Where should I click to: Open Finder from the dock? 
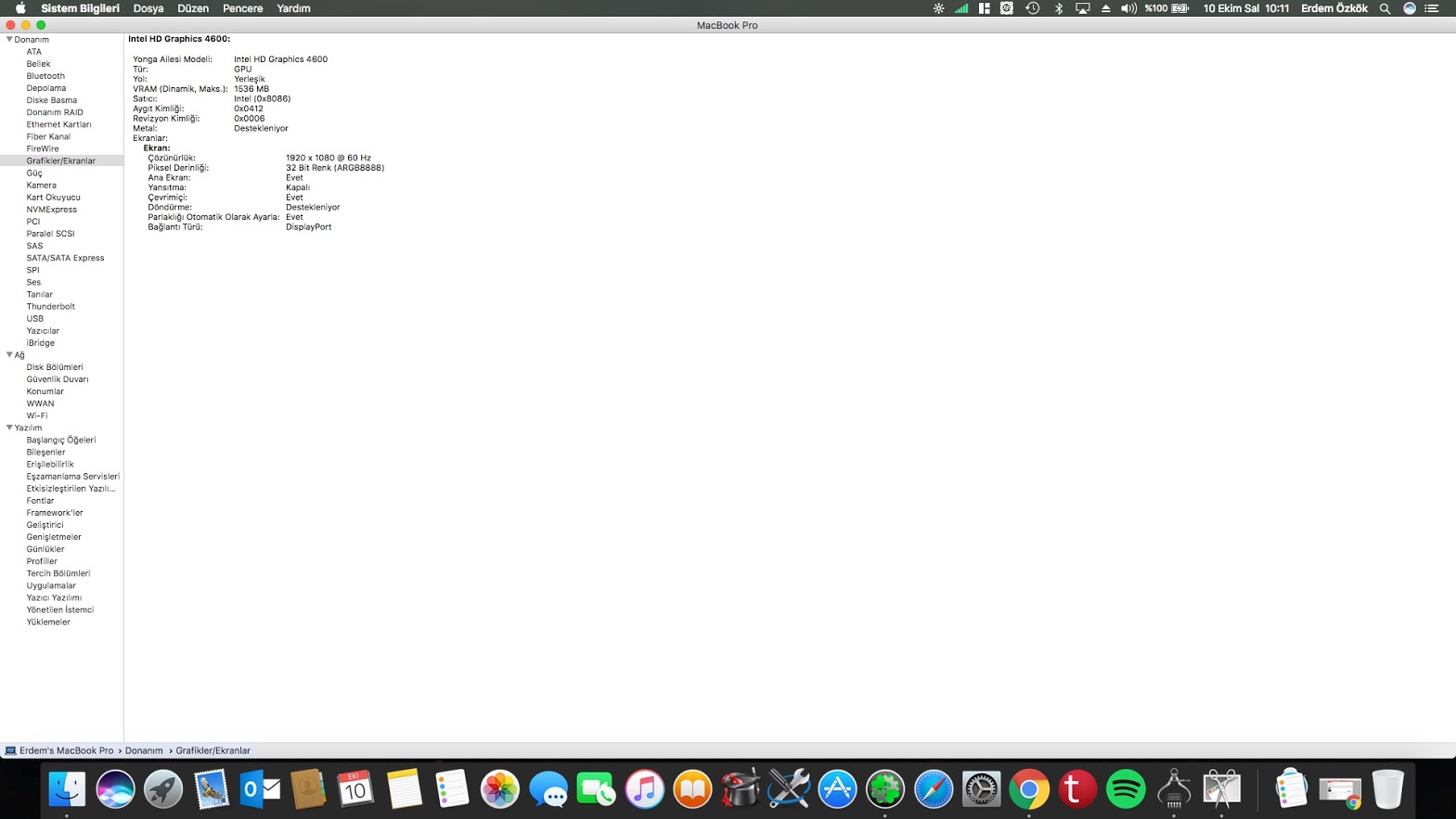(x=67, y=789)
